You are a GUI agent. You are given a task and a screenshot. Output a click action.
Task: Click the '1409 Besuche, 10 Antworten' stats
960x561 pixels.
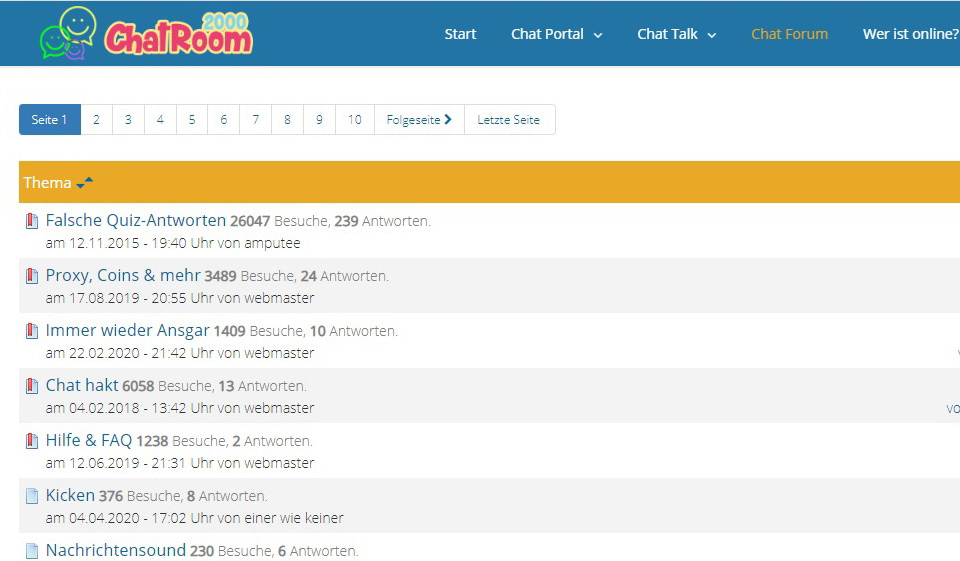click(306, 331)
